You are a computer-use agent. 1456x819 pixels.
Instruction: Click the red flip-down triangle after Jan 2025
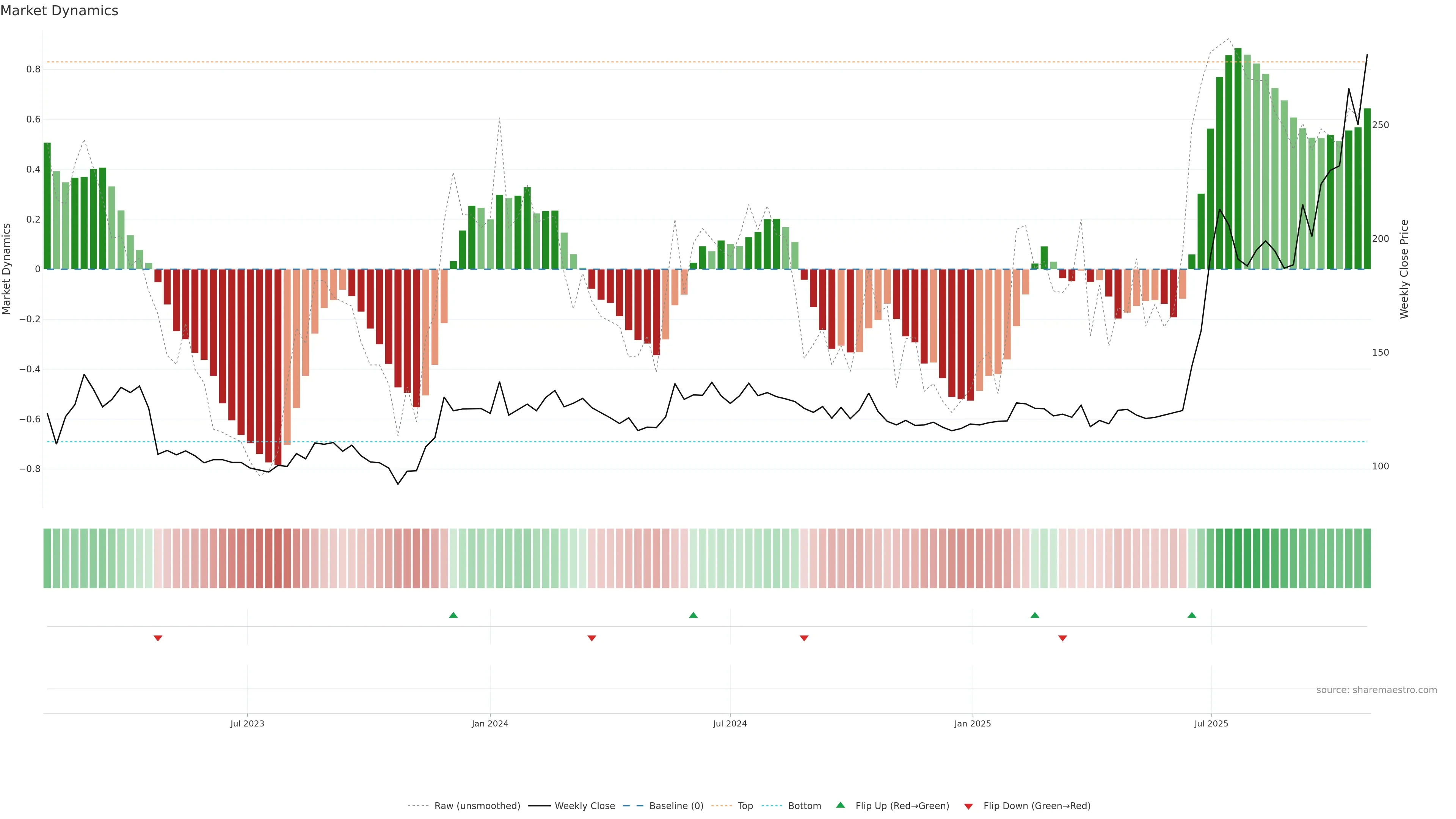click(x=1062, y=638)
